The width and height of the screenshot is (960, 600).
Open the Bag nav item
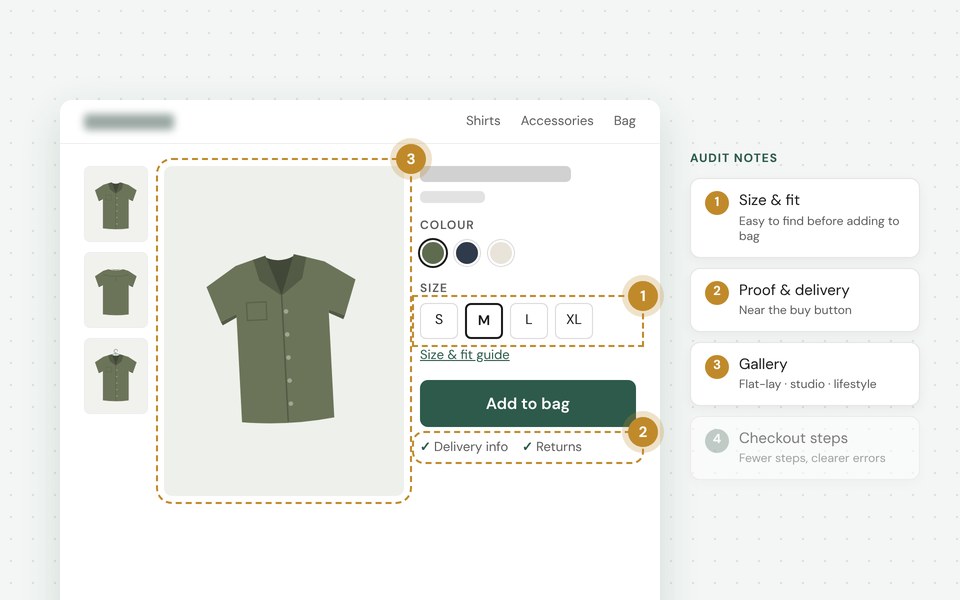click(x=624, y=121)
